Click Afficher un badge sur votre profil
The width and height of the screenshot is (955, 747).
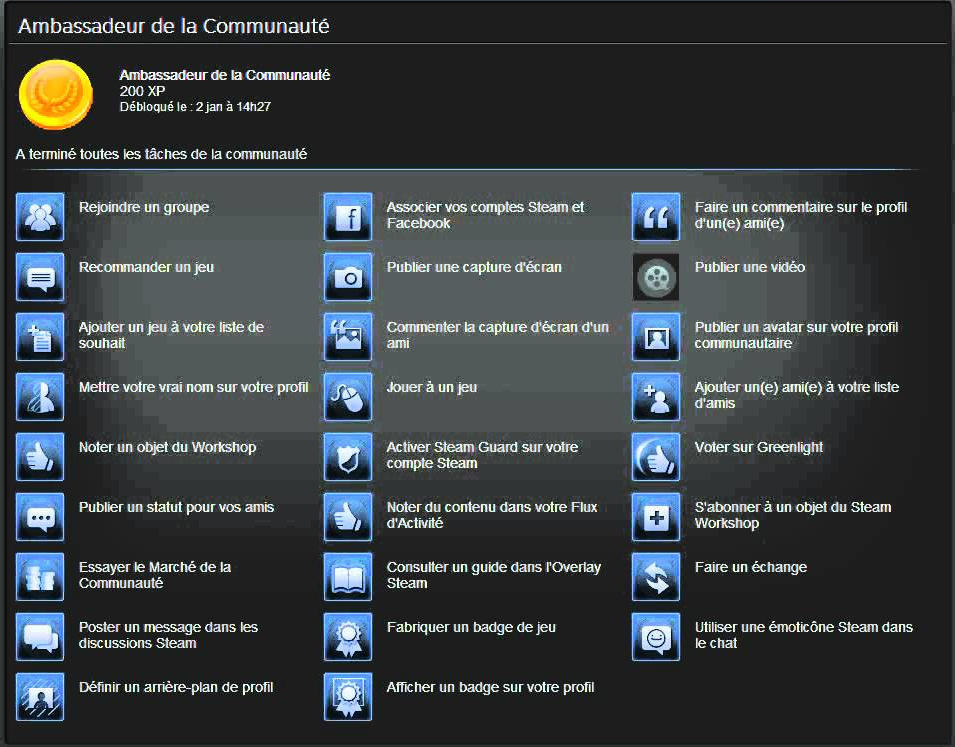490,687
